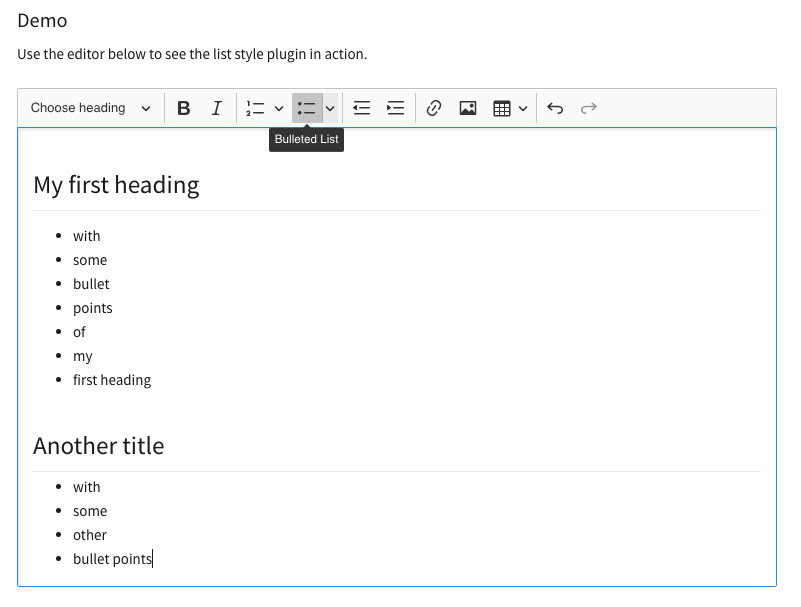Click the 'Another title' heading
The width and height of the screenshot is (801, 607).
[99, 446]
